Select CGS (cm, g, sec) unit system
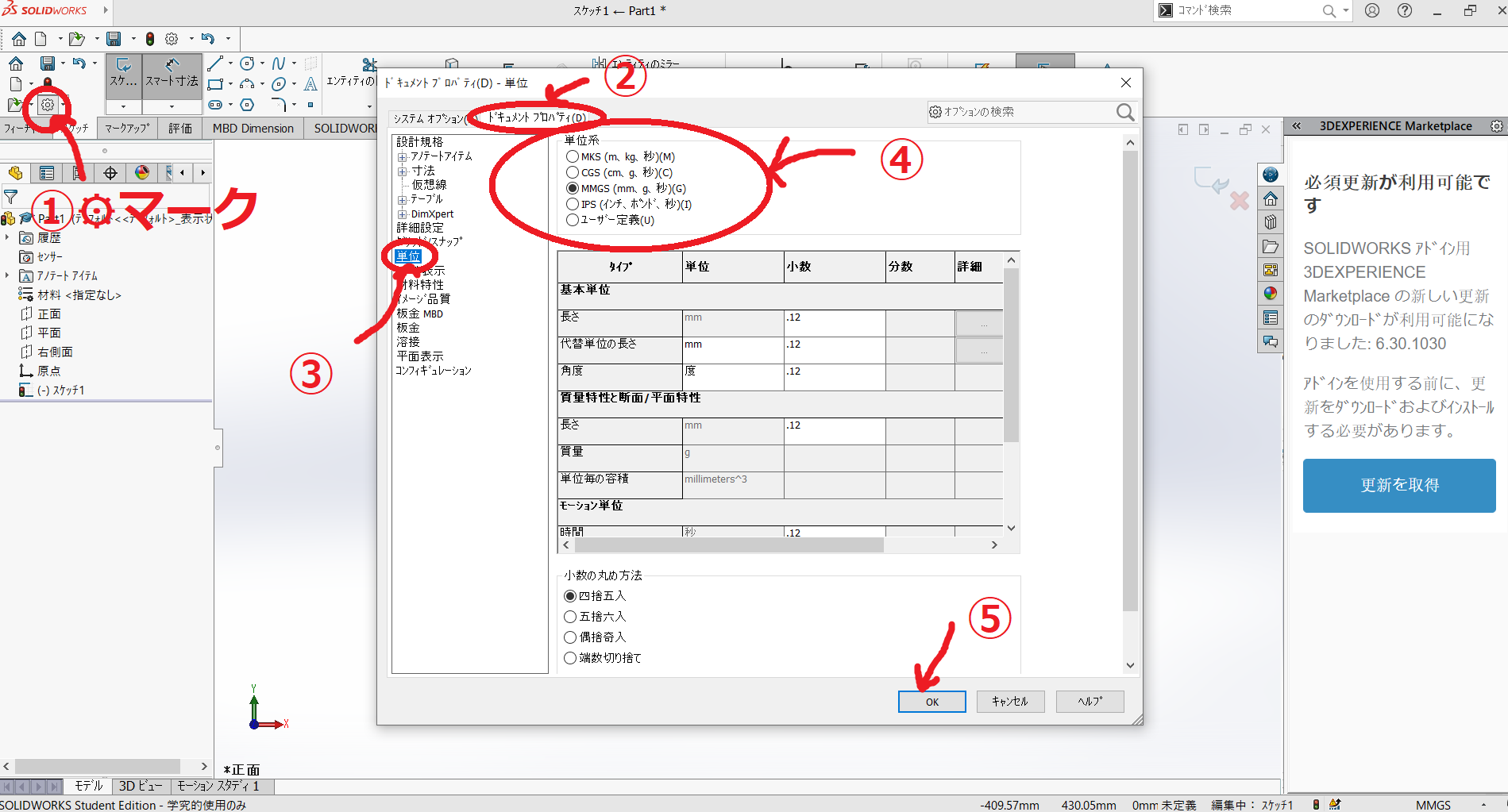 (x=572, y=172)
